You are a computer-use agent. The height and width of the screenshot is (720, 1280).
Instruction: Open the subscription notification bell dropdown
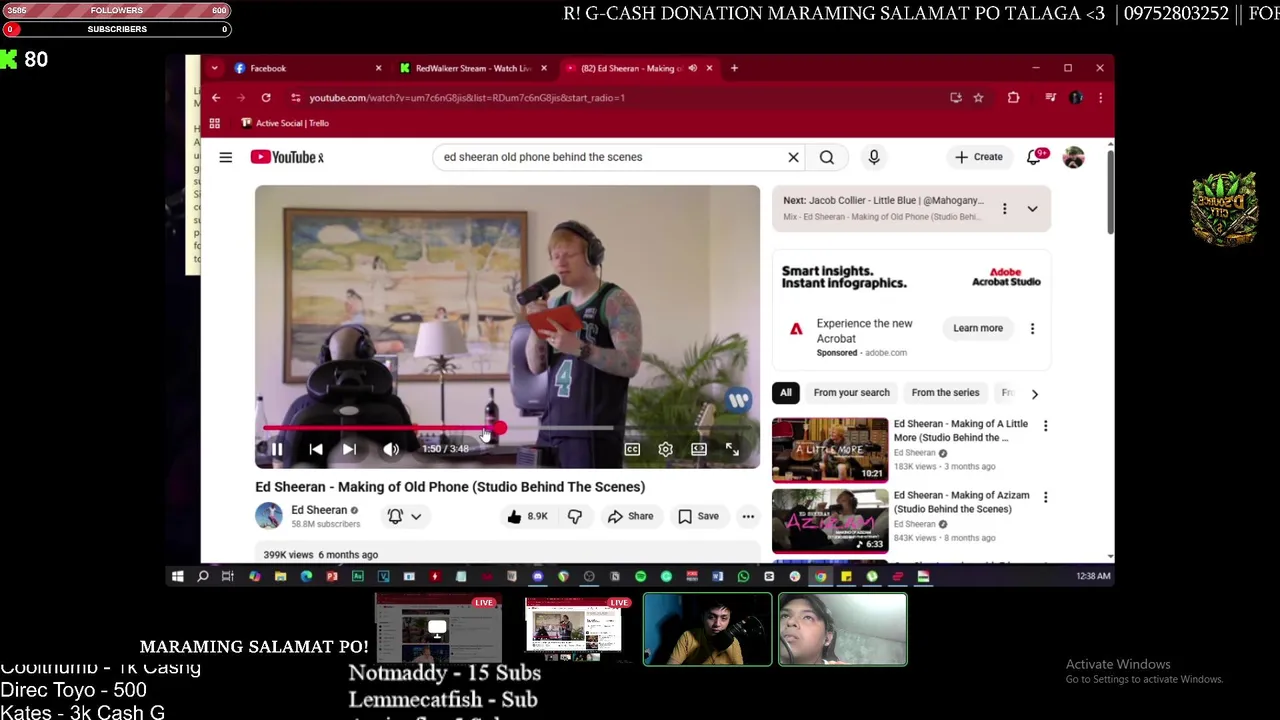(404, 516)
